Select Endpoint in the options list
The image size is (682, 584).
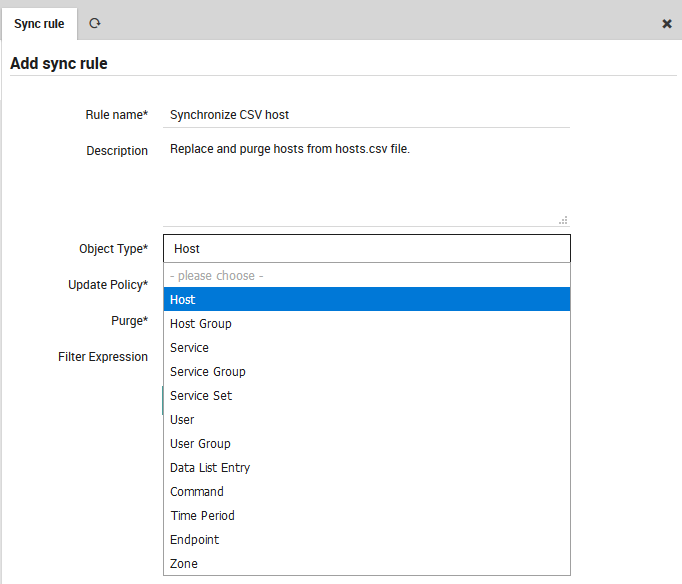pyautogui.click(x=366, y=539)
